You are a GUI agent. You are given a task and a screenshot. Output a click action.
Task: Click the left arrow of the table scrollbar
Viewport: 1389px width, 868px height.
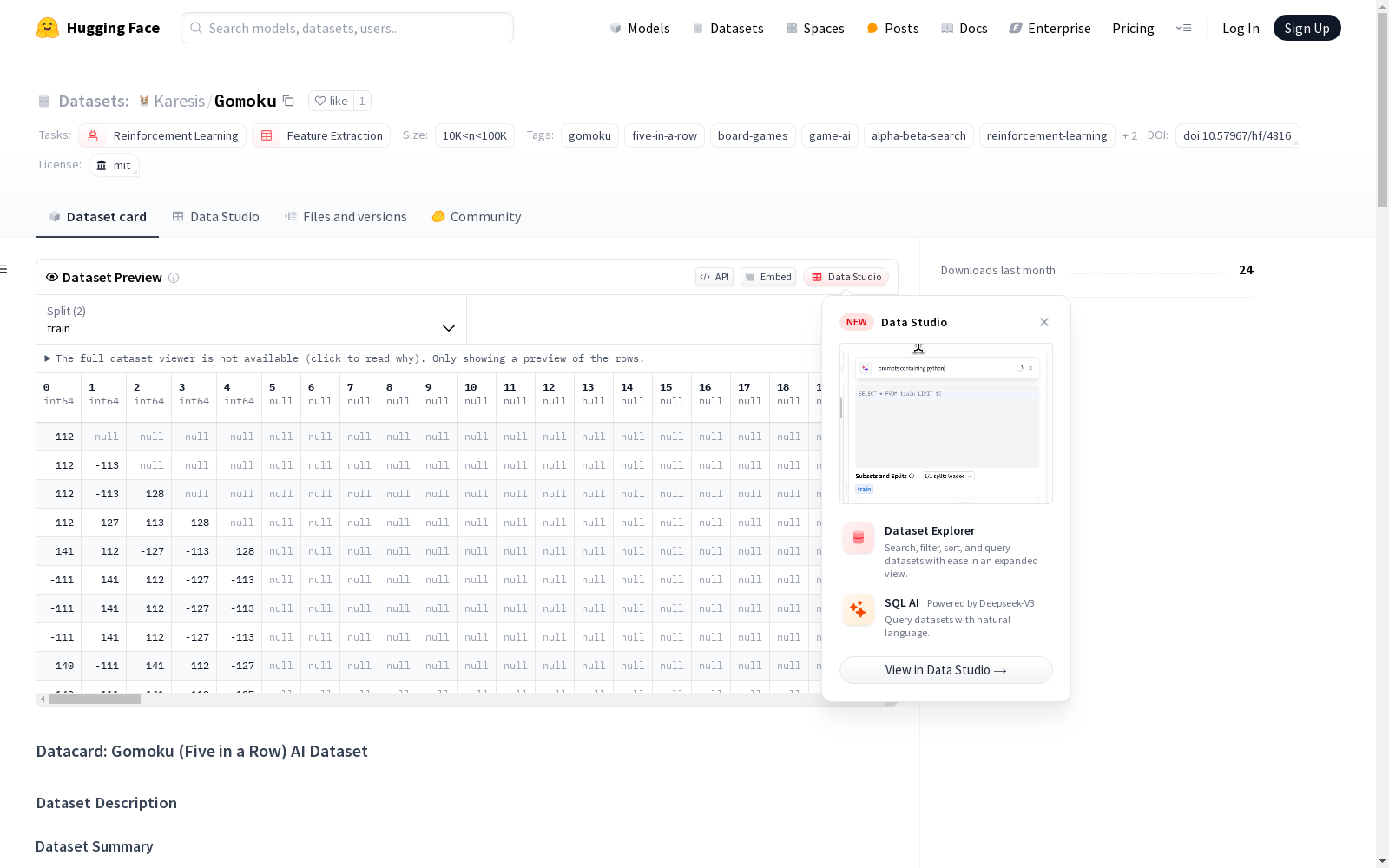coord(43,699)
